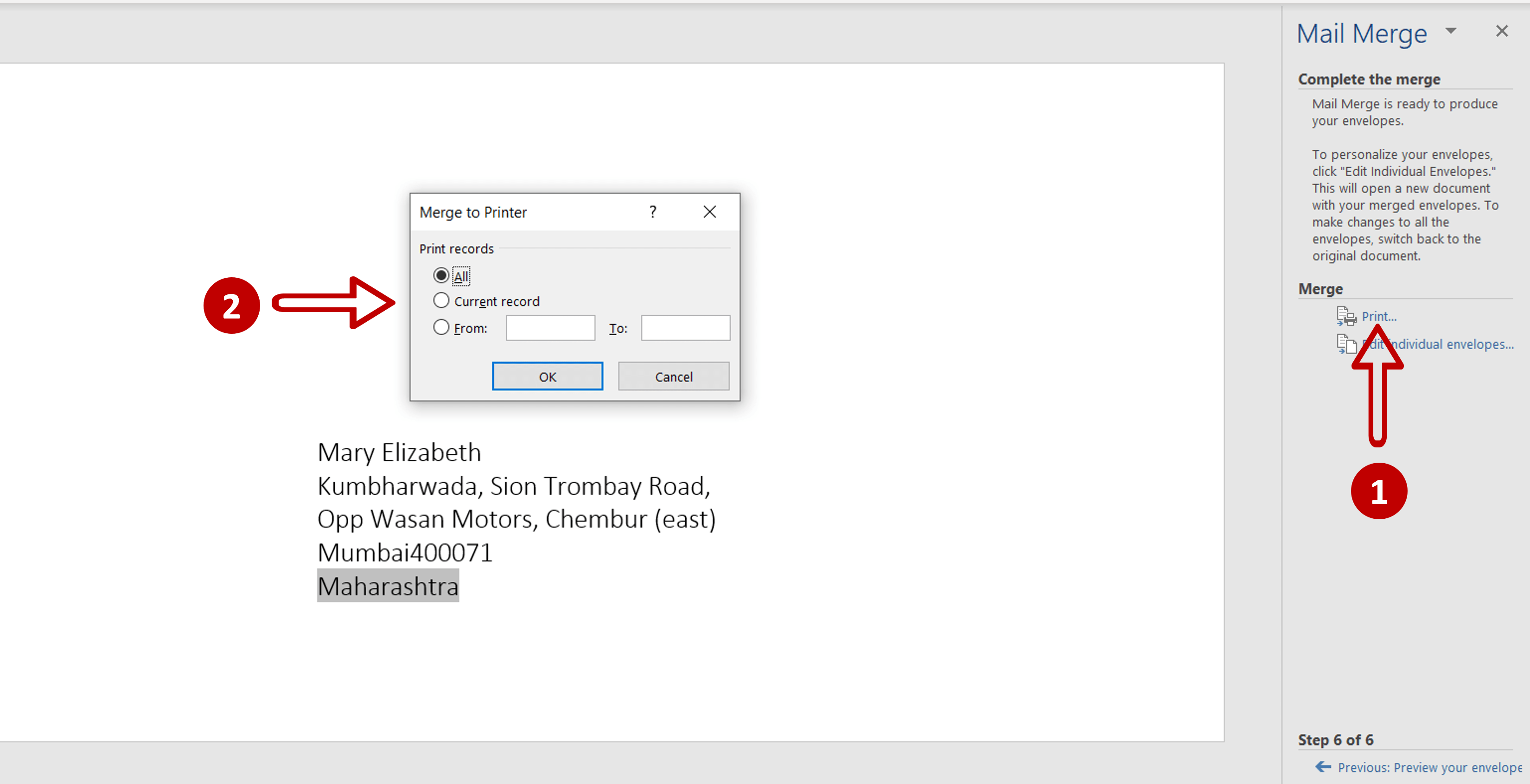1530x784 pixels.
Task: Click the edit envelopes document icon
Action: pos(1346,344)
